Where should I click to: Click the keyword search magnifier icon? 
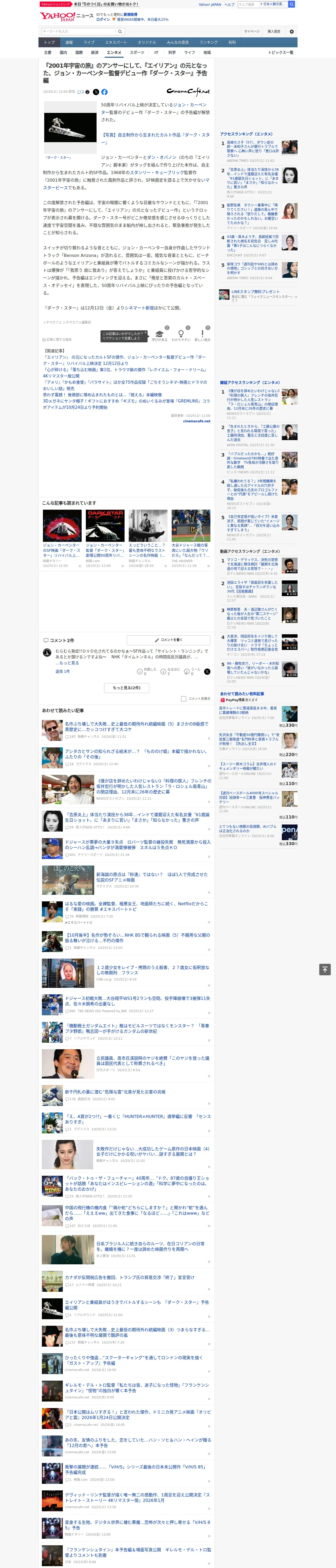pos(120,32)
